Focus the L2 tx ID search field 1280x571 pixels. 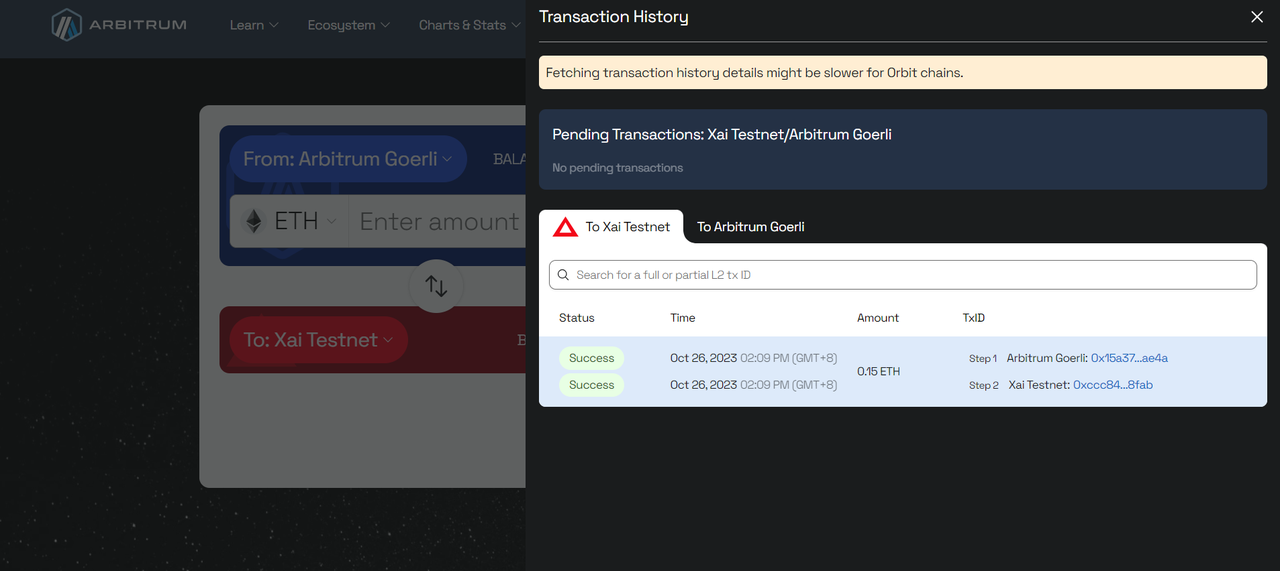910,275
